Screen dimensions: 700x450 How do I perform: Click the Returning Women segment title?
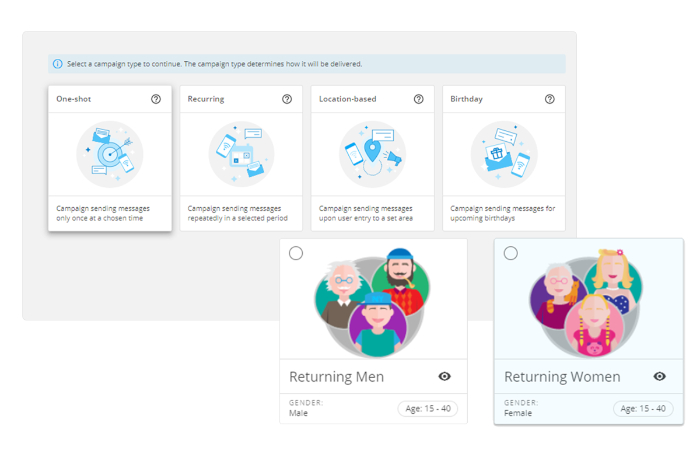(x=562, y=377)
